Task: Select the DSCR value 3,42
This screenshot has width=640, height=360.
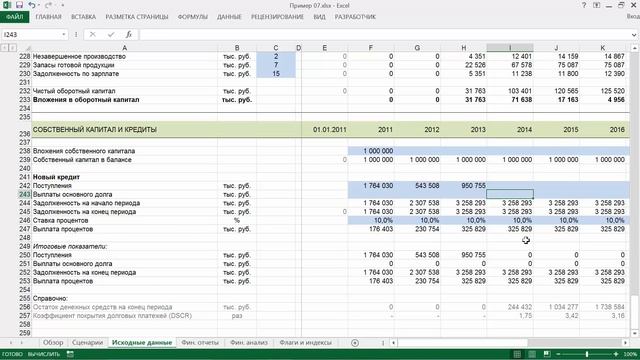Action: (x=556, y=316)
